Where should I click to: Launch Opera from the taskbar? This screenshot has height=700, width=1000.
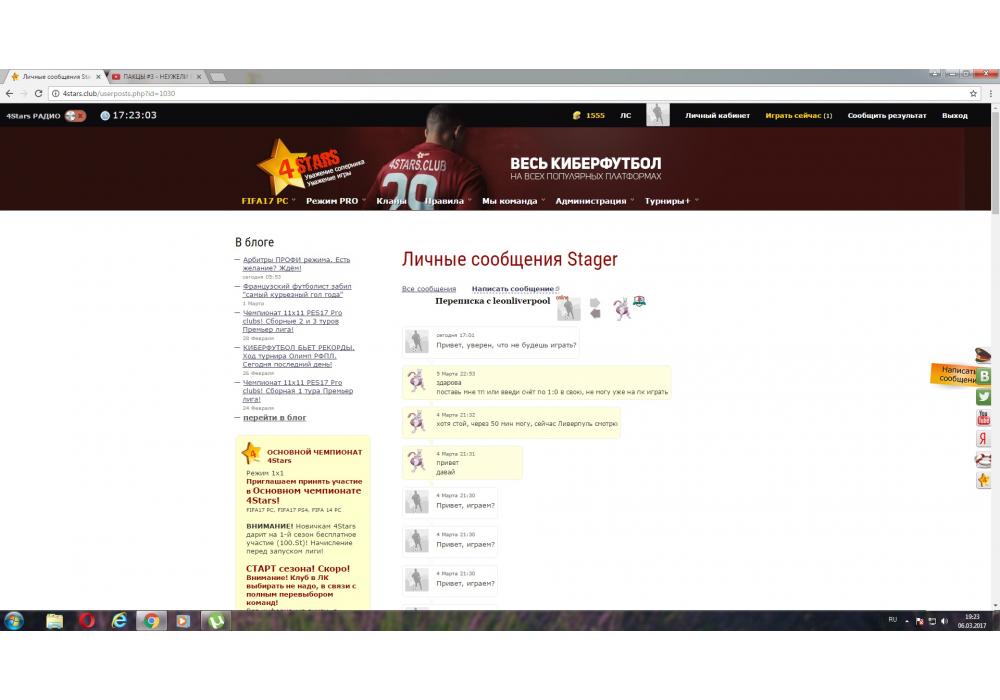87,620
